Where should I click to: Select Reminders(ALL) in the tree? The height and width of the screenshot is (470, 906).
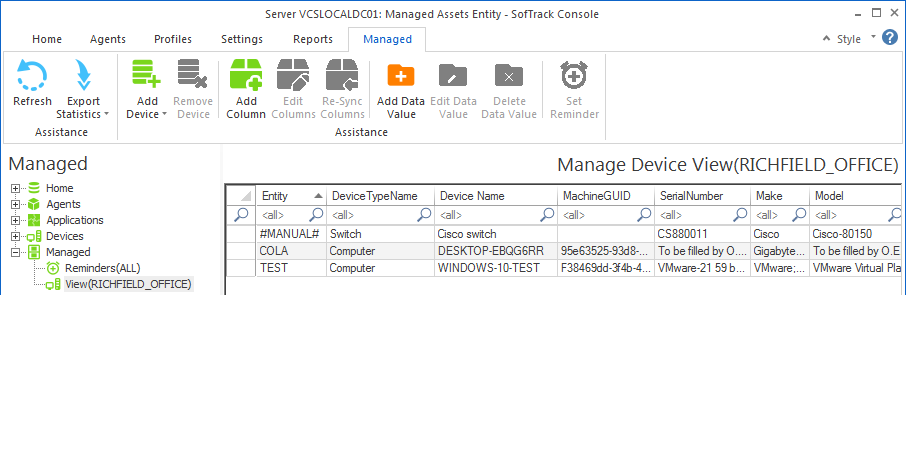point(100,268)
